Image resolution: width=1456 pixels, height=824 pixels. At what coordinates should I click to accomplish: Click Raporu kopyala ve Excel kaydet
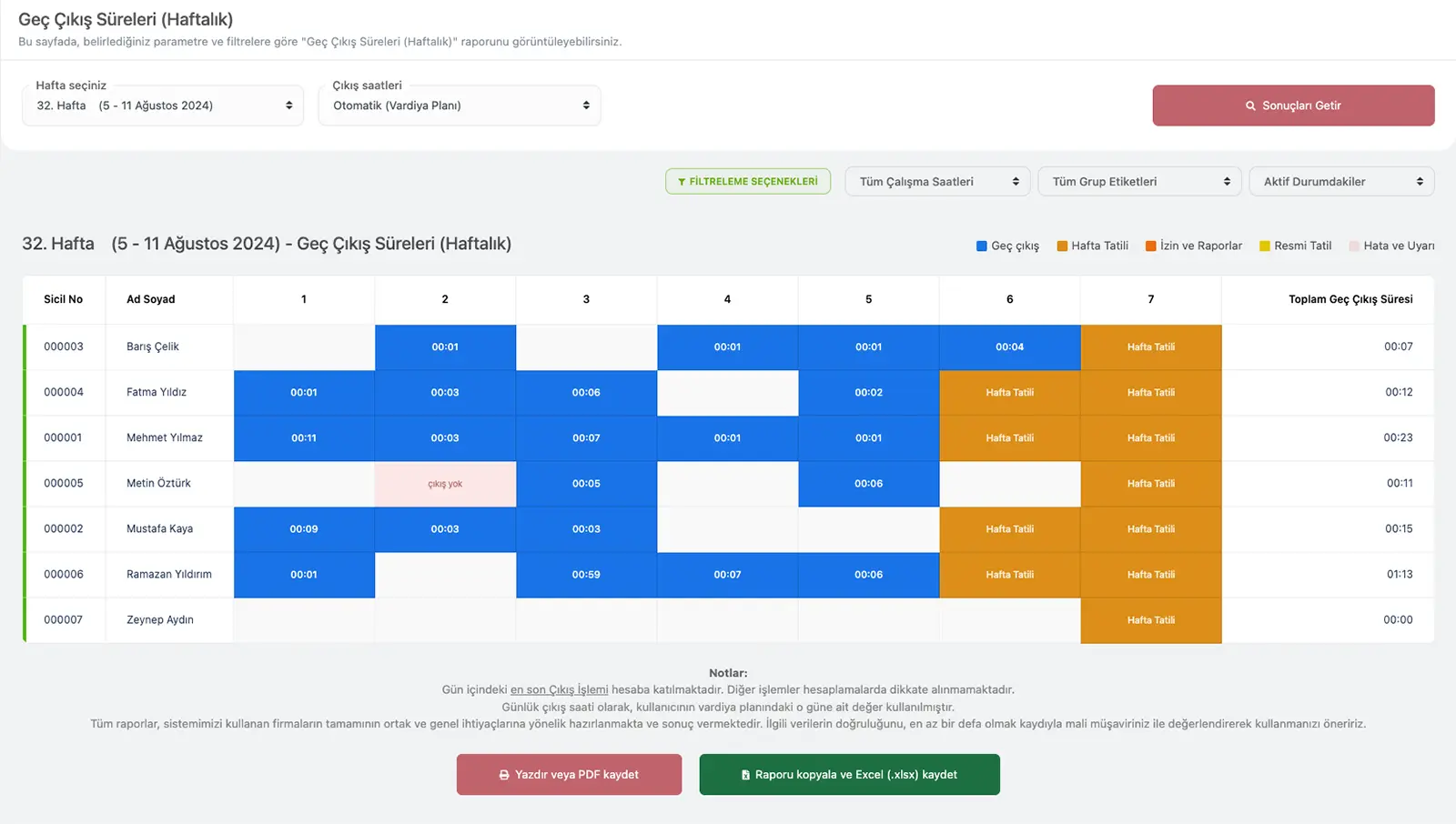[x=849, y=775]
